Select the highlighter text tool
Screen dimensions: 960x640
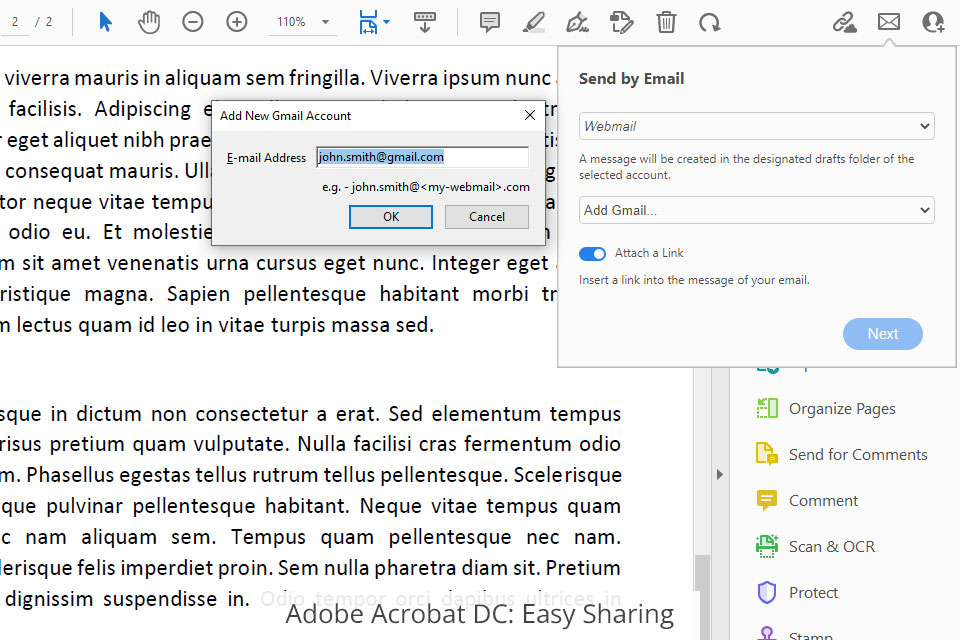[534, 22]
